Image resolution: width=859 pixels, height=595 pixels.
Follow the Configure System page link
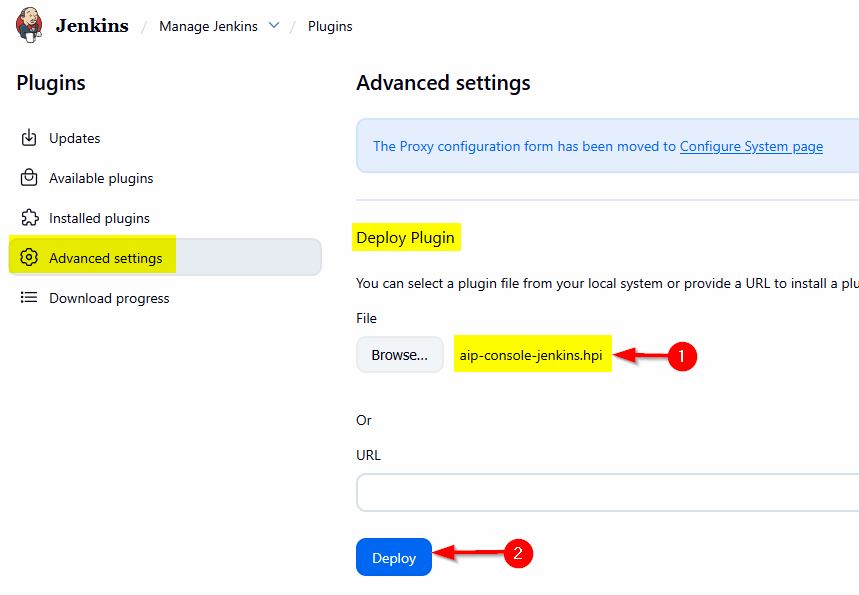pyautogui.click(x=751, y=146)
